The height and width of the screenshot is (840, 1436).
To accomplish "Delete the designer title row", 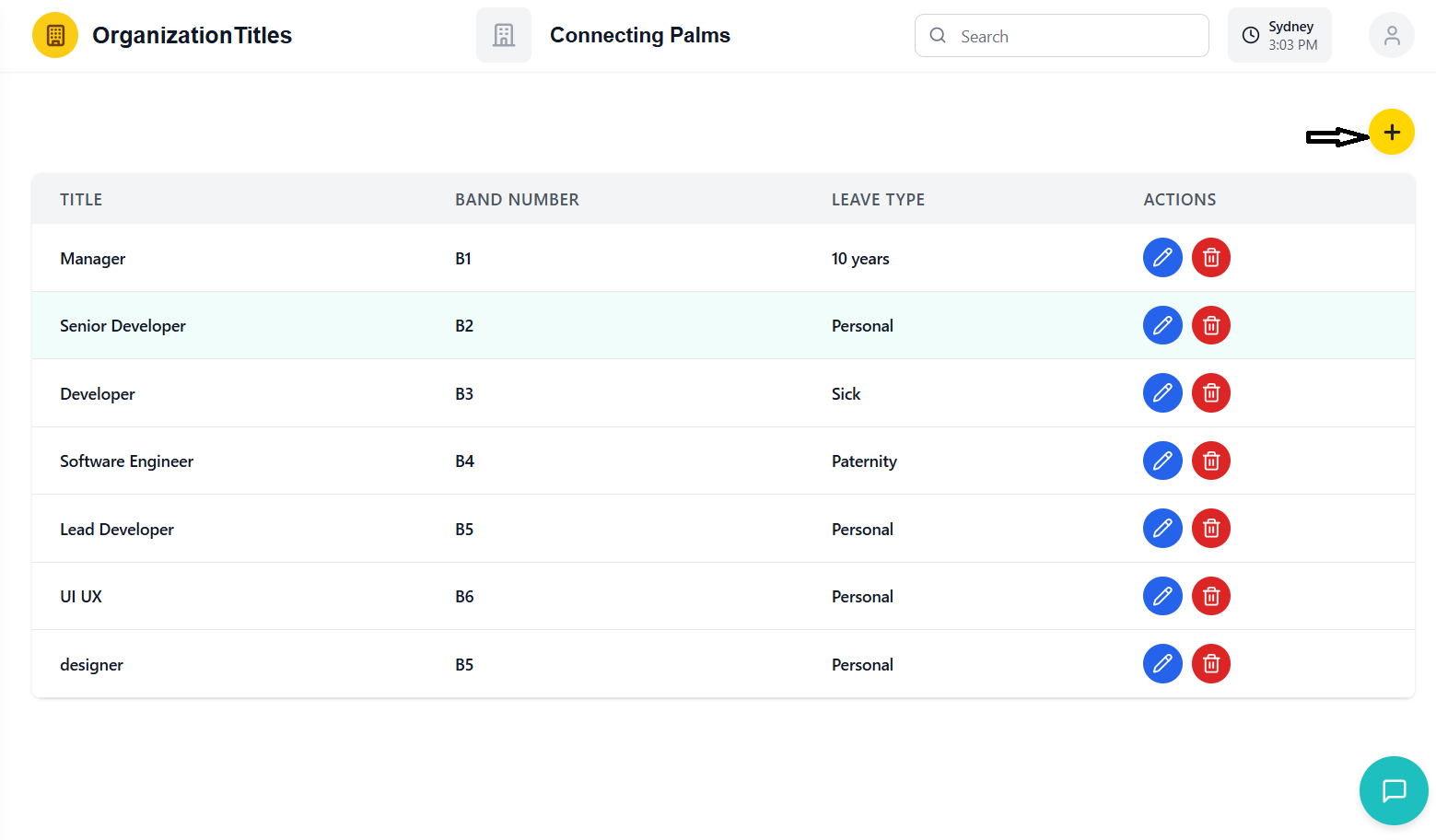I will click(1211, 664).
